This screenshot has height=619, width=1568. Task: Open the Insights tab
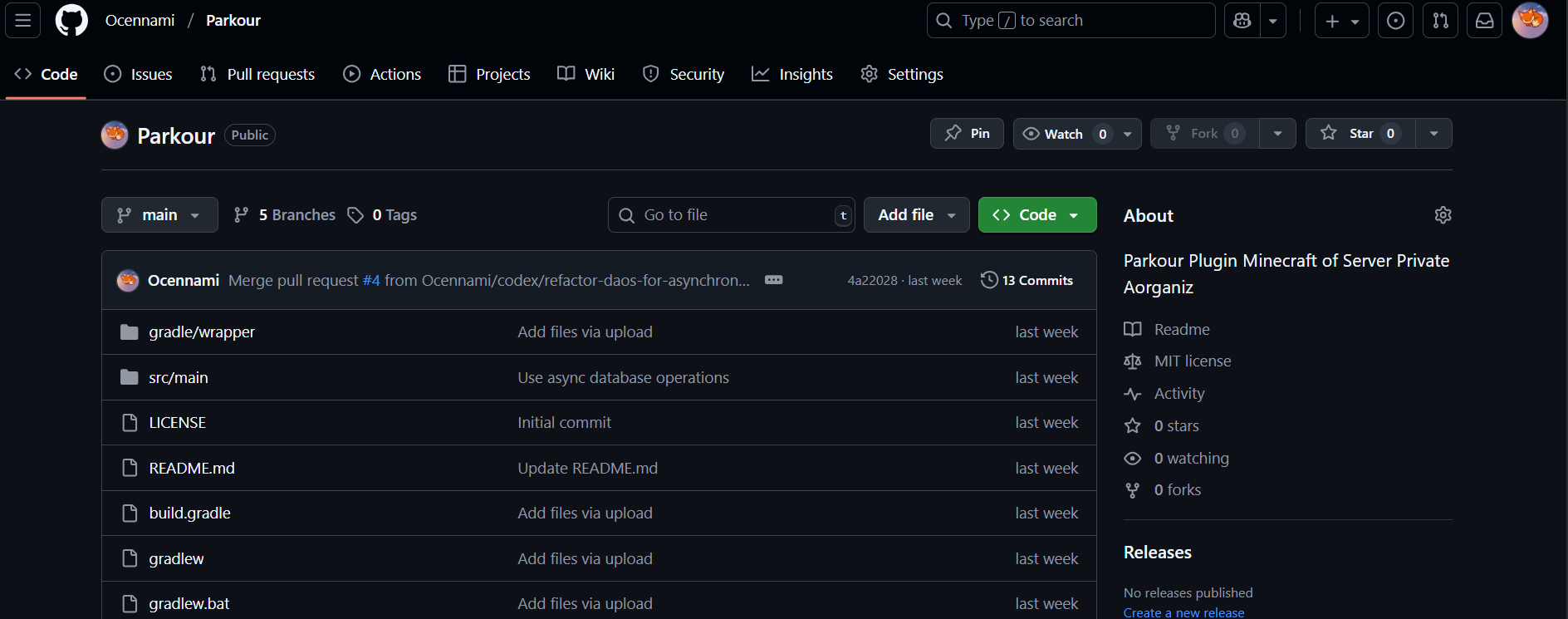pyautogui.click(x=792, y=74)
